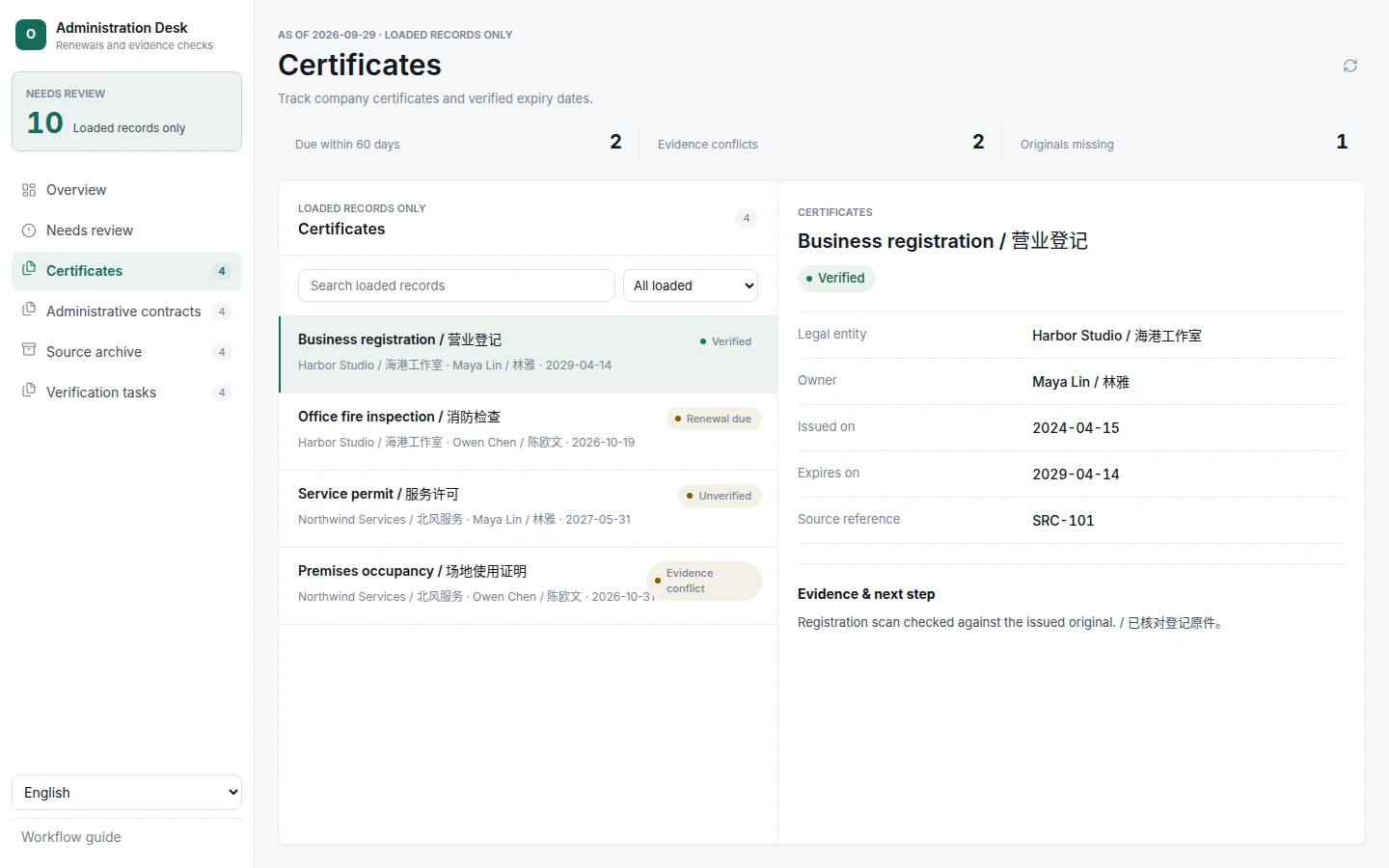Click the Evidence & next step heading
This screenshot has height=868, width=1389.
click(866, 594)
